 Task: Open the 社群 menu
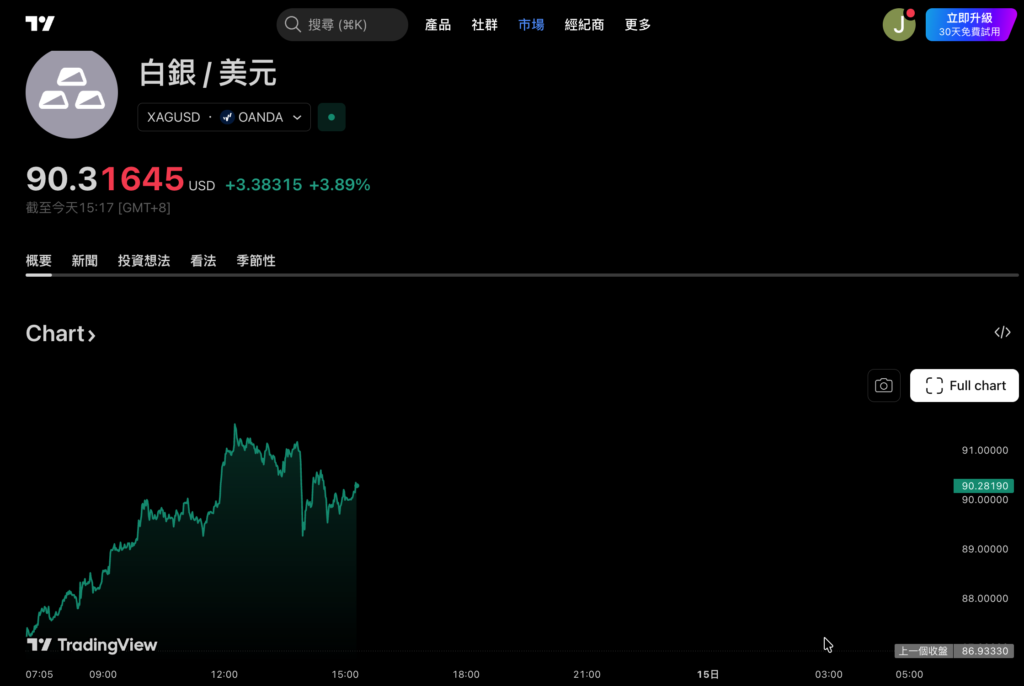coord(484,24)
